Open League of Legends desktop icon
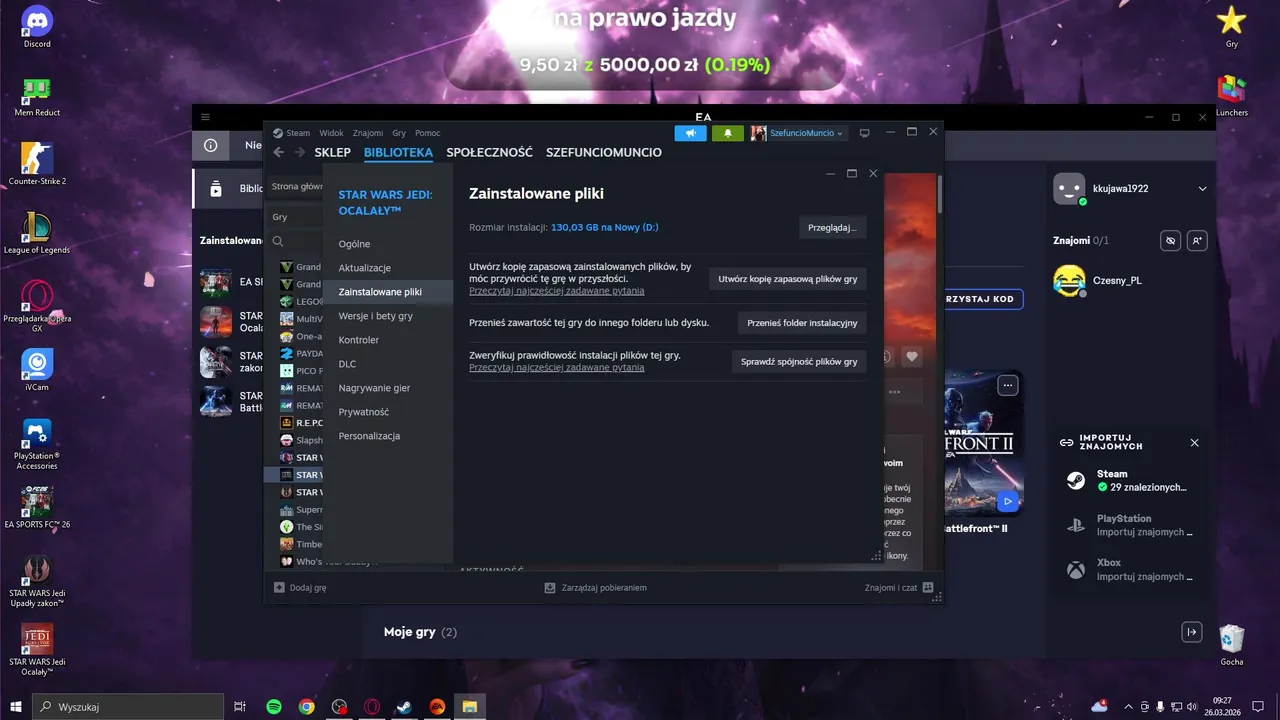1280x720 pixels. (x=37, y=233)
